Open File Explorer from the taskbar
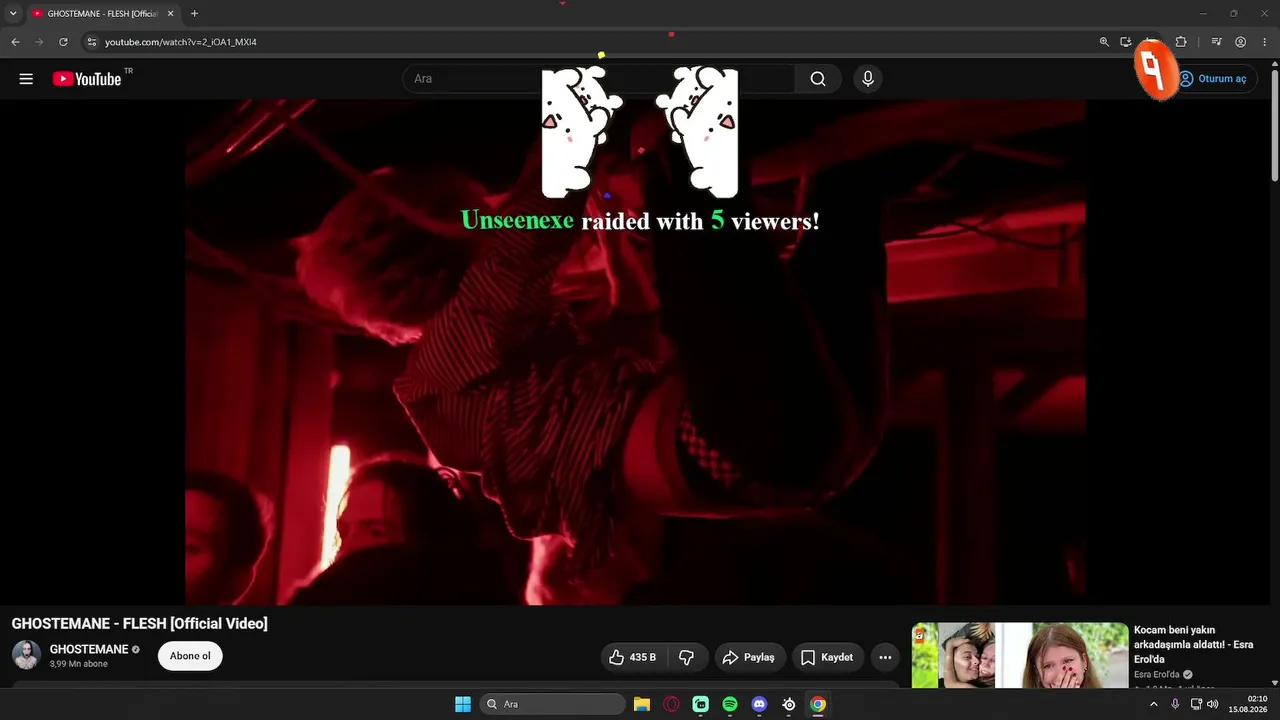 tap(642, 704)
